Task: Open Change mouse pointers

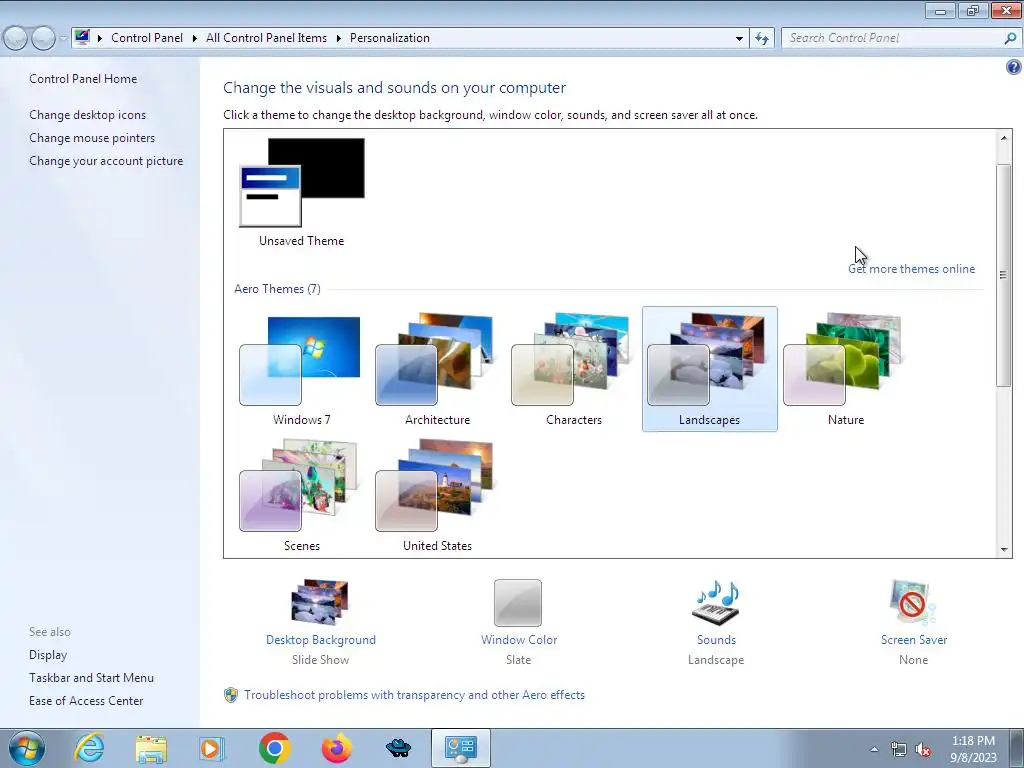Action: coord(92,138)
